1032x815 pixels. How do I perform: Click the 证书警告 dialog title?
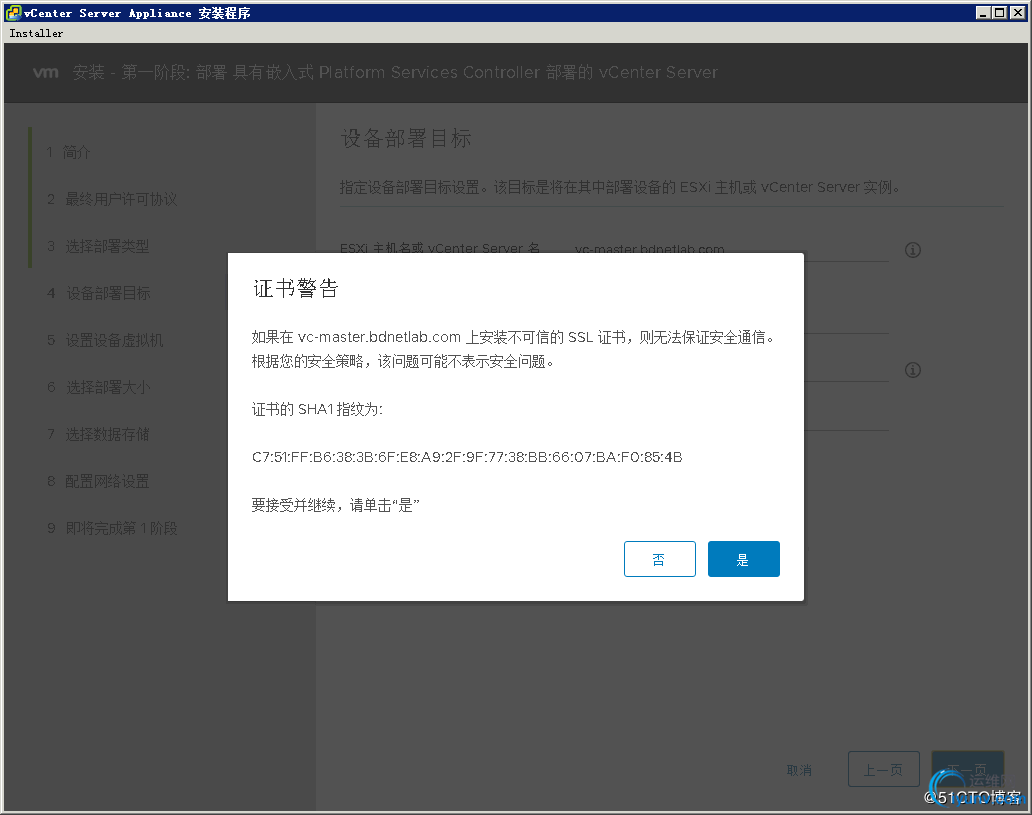(x=296, y=288)
